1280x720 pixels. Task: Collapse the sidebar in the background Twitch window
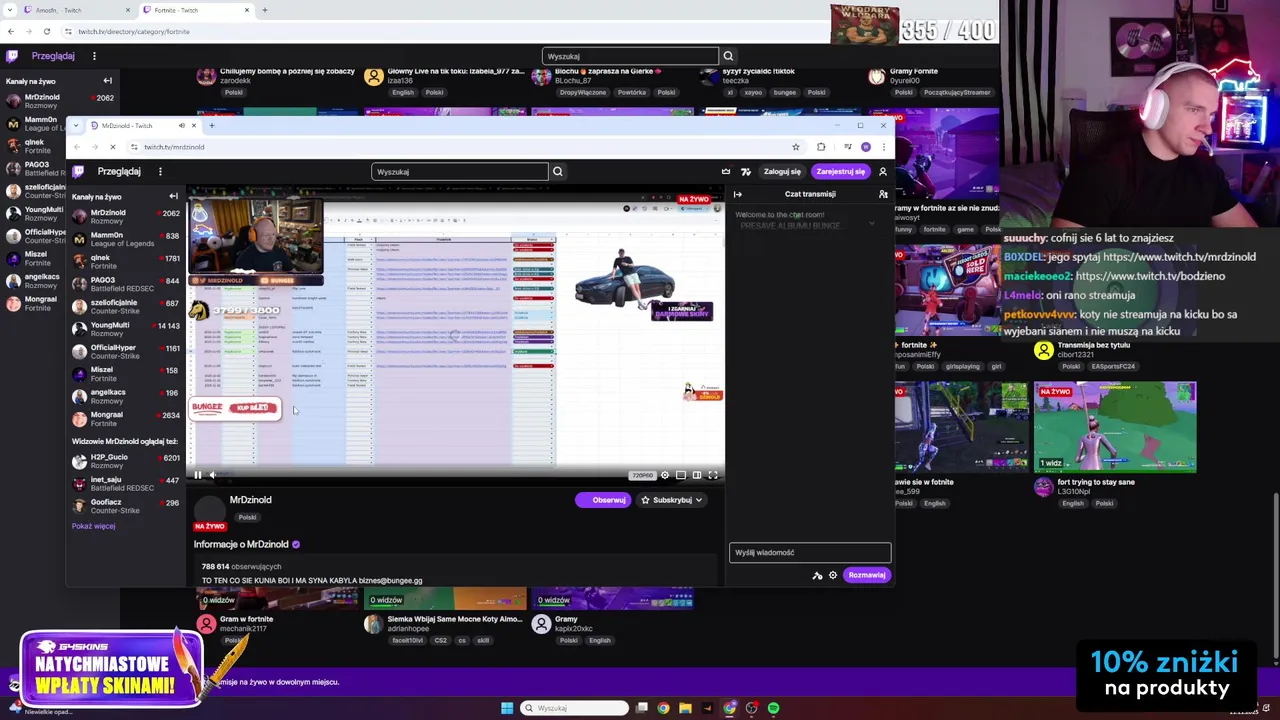click(x=107, y=81)
